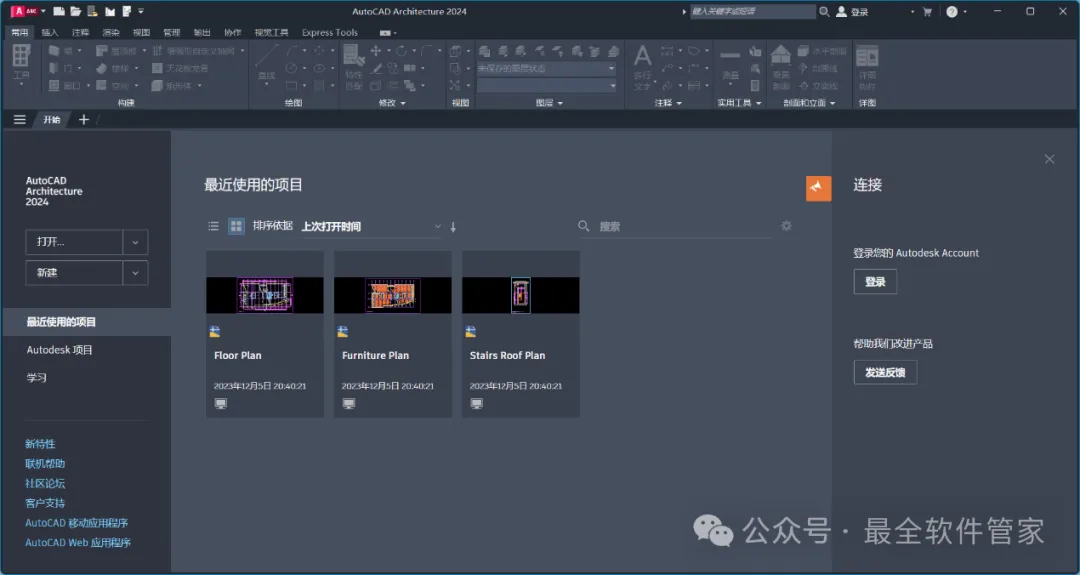Click the 打开... button
Image resolution: width=1080 pixels, height=575 pixels.
tap(74, 242)
